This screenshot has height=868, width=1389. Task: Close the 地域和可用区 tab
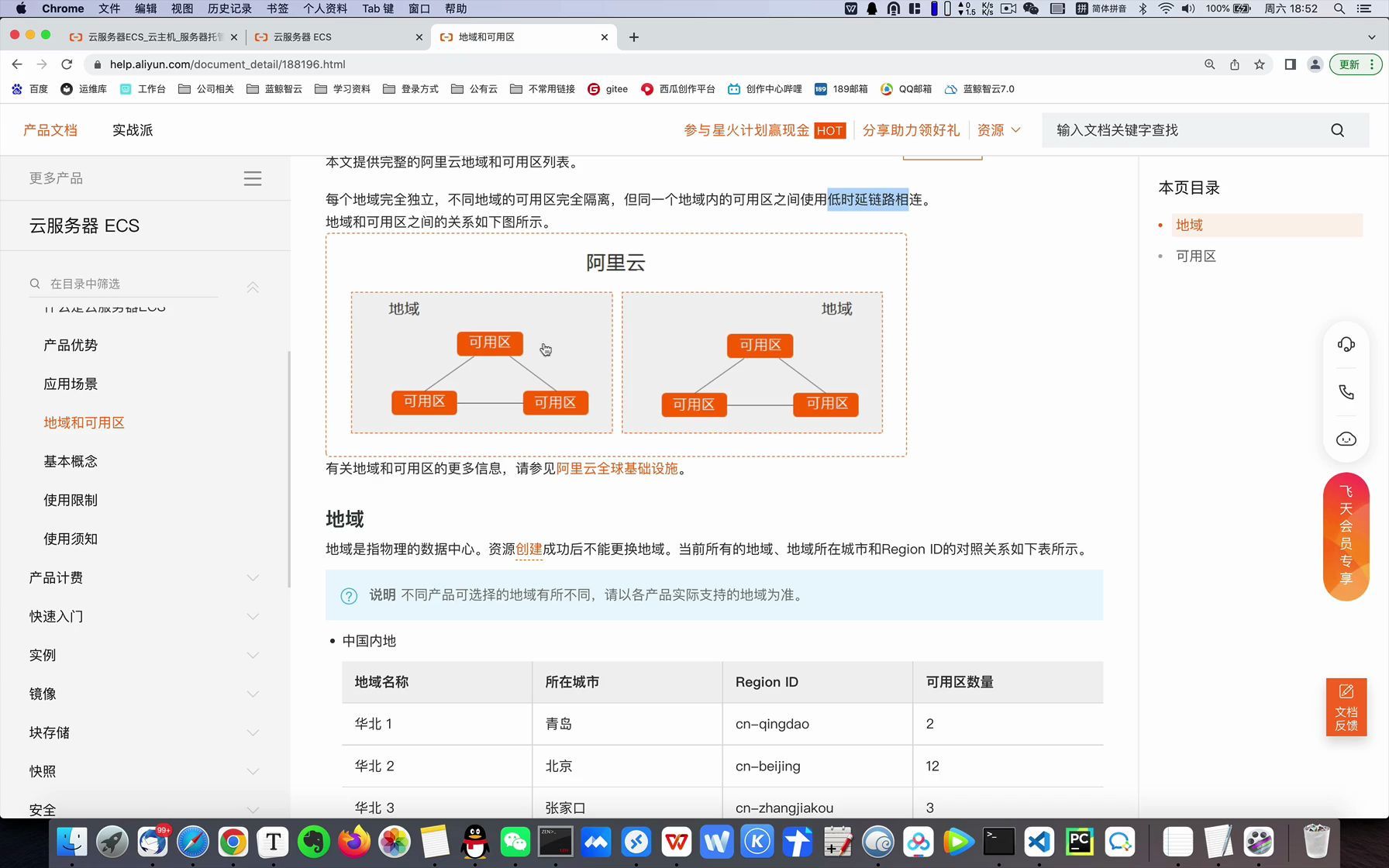(605, 37)
